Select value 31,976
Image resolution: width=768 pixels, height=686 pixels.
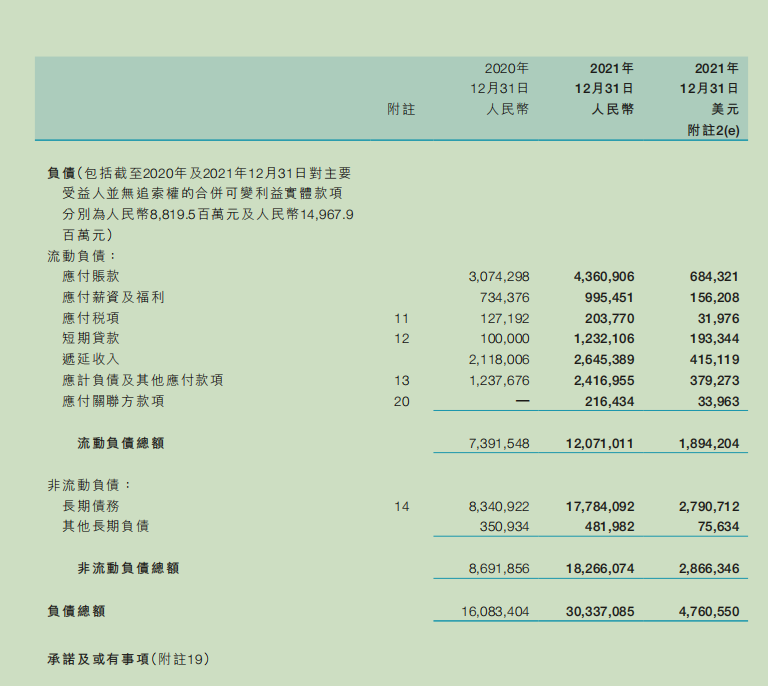718,319
